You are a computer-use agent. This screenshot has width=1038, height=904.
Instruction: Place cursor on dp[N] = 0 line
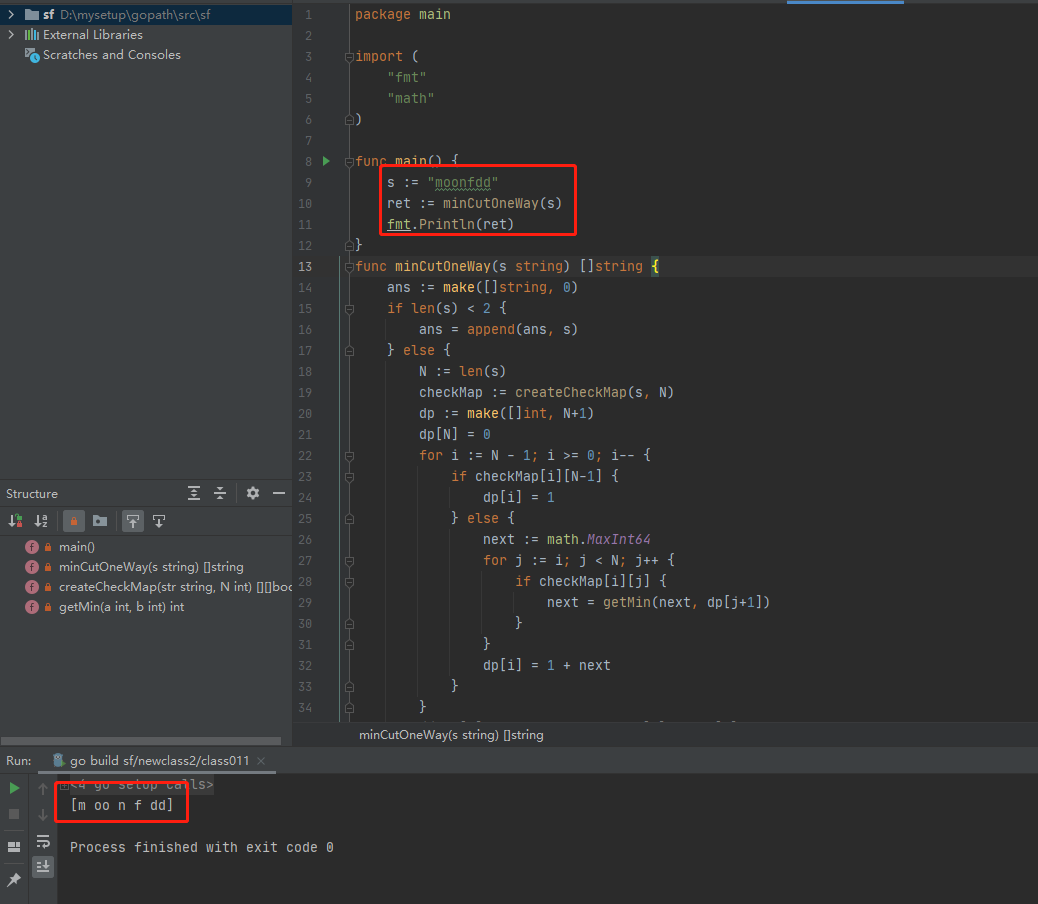coord(454,434)
